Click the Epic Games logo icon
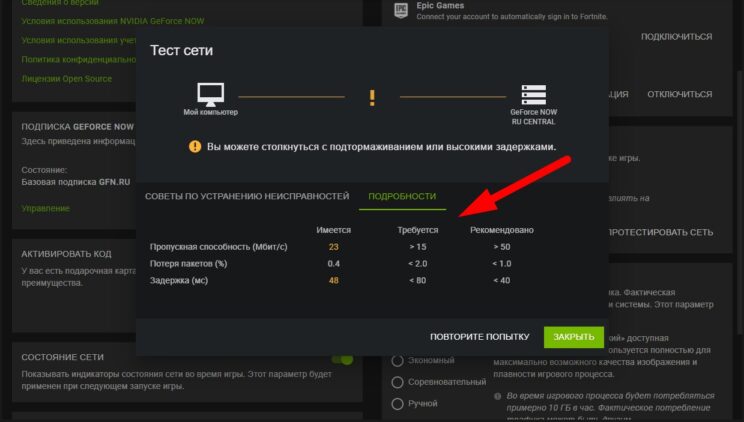This screenshot has width=744, height=422. (400, 10)
